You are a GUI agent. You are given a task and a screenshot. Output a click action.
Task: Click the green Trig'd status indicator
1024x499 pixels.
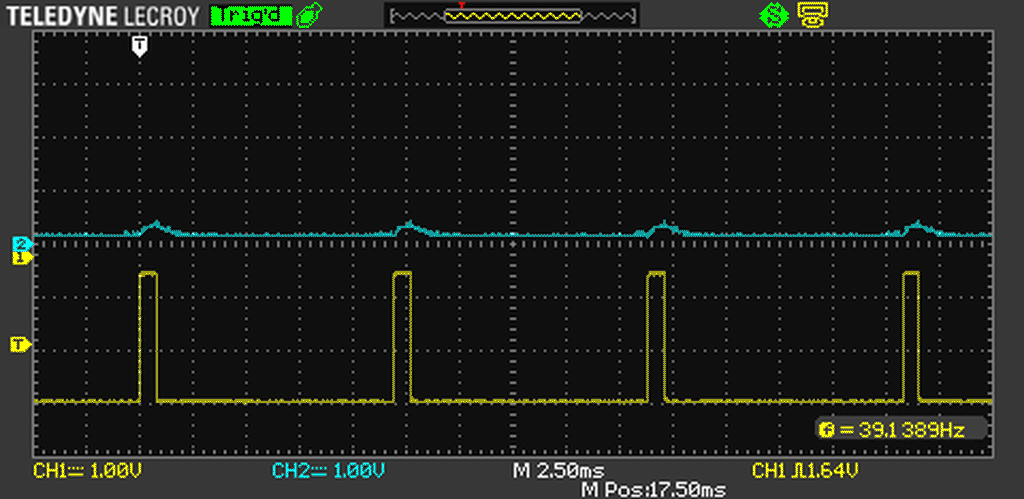click(x=251, y=15)
